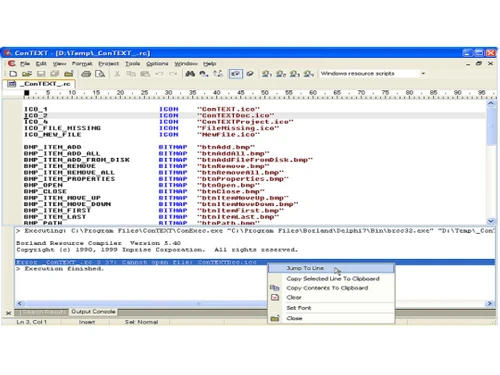Create a new file with toolbar icon
Viewport: 500px width, 375px height.
point(13,74)
